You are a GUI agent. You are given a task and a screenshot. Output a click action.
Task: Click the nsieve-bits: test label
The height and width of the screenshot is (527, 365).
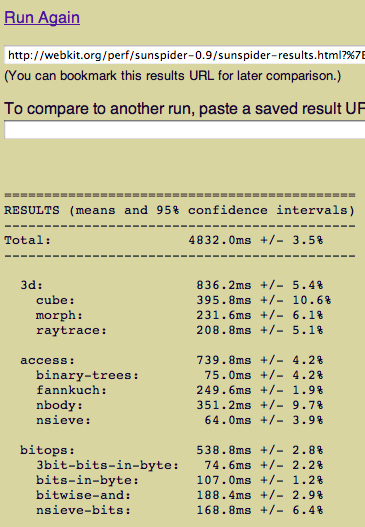coord(83,510)
